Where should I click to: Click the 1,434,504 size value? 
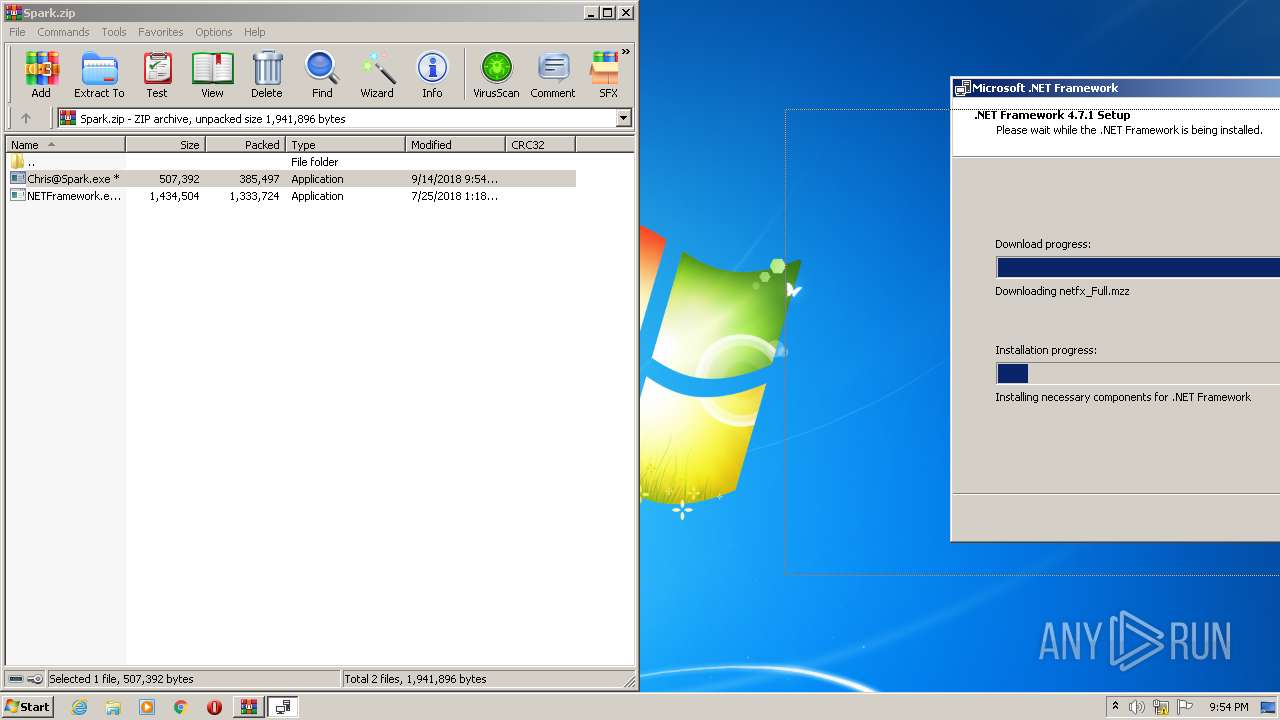coord(174,196)
